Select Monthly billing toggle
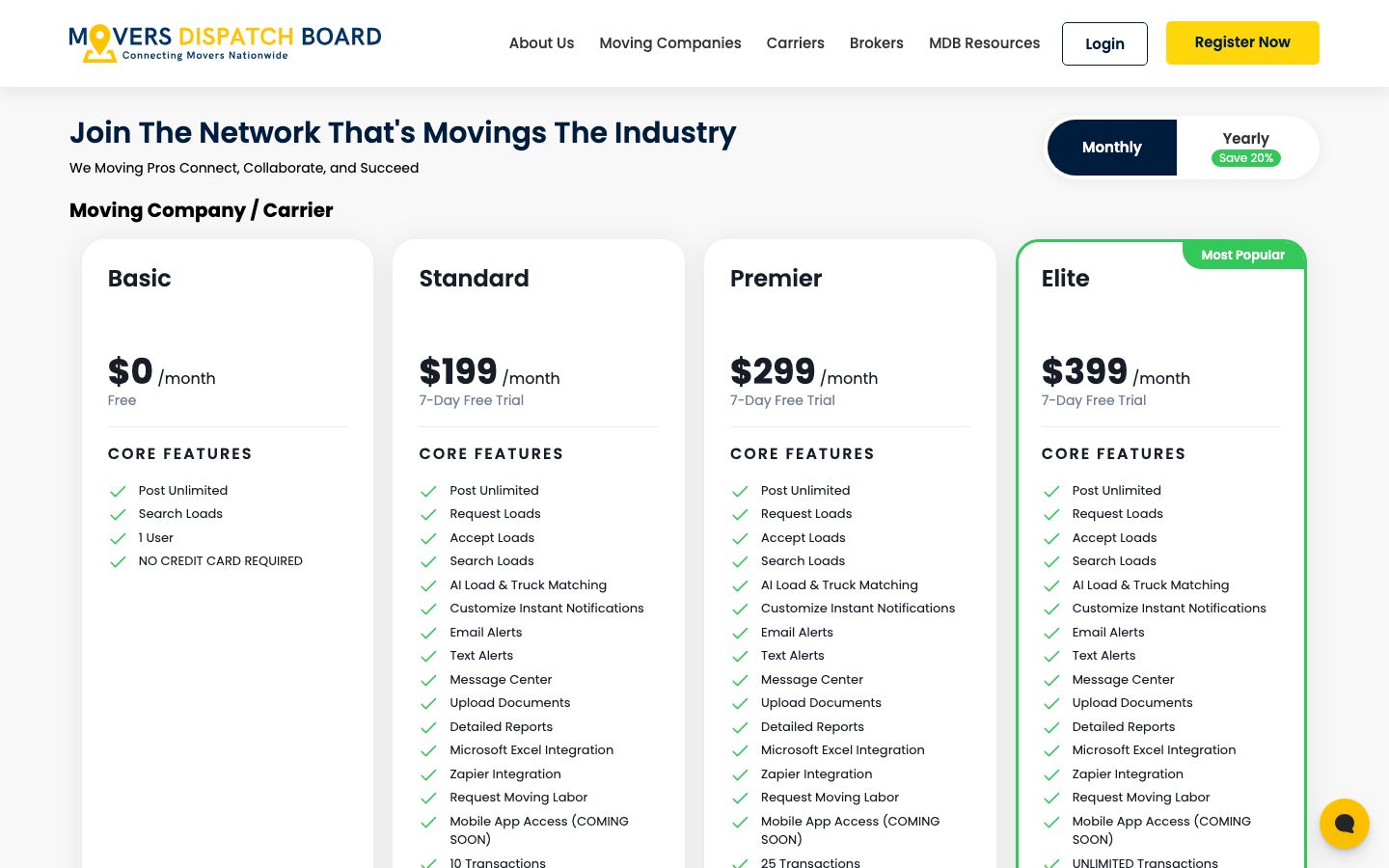 click(x=1112, y=148)
